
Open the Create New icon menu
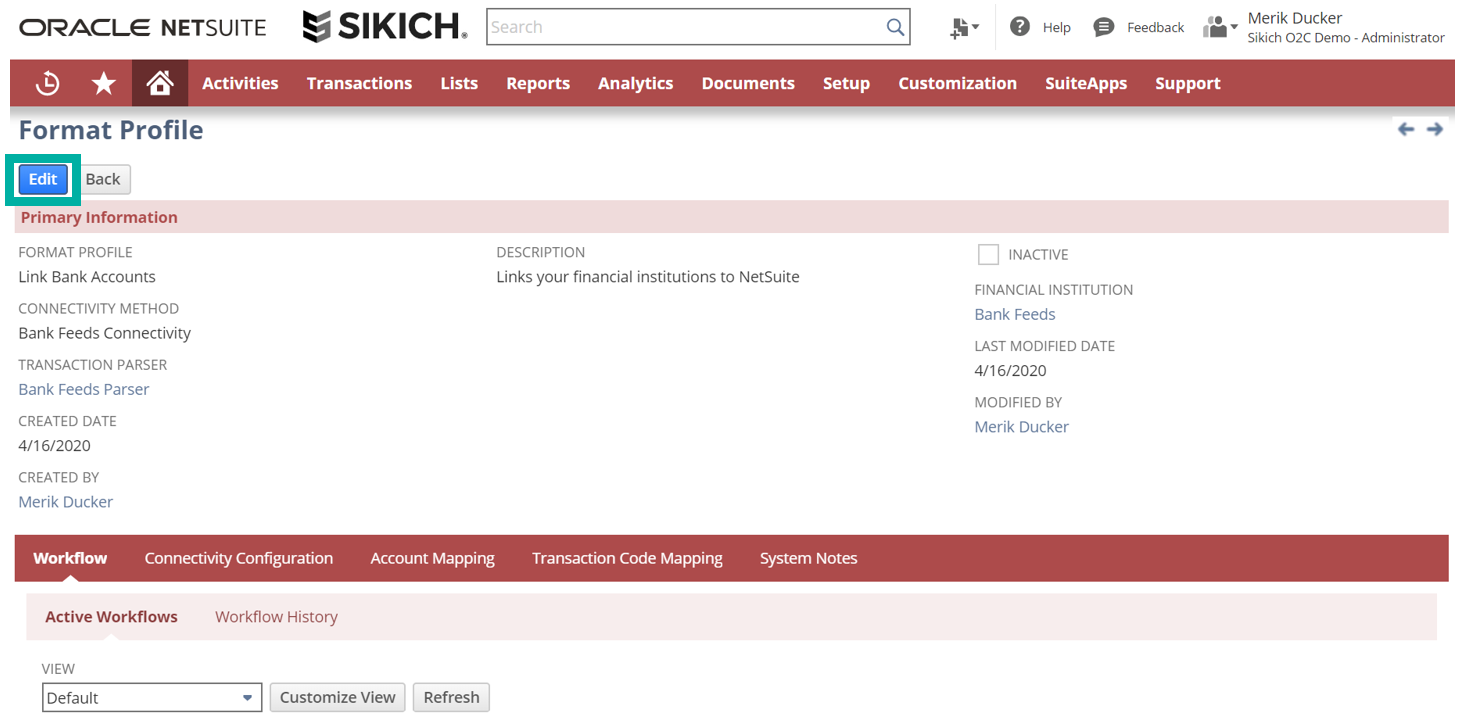click(963, 28)
